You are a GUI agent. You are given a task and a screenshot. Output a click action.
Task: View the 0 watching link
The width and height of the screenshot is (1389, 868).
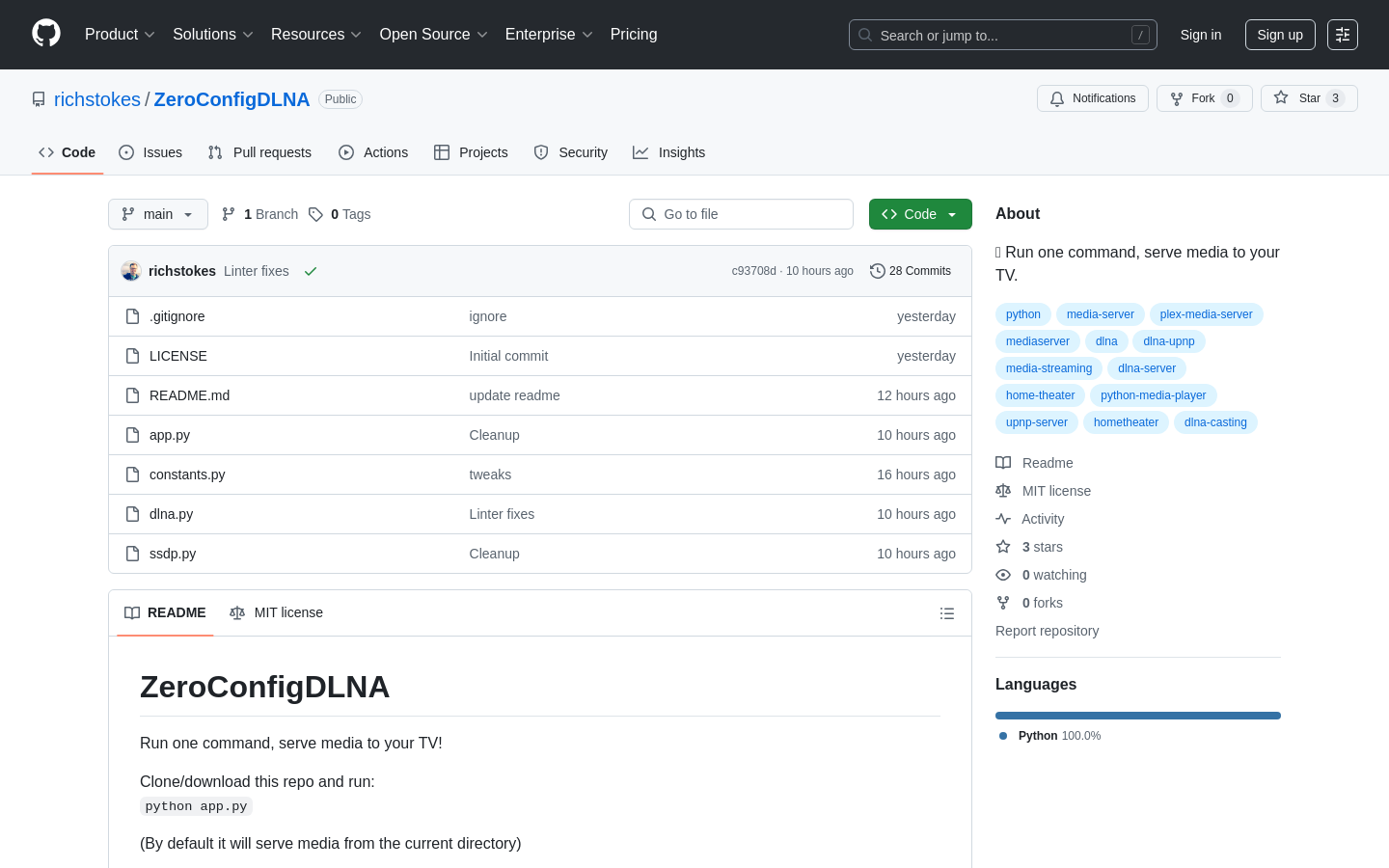(1041, 575)
